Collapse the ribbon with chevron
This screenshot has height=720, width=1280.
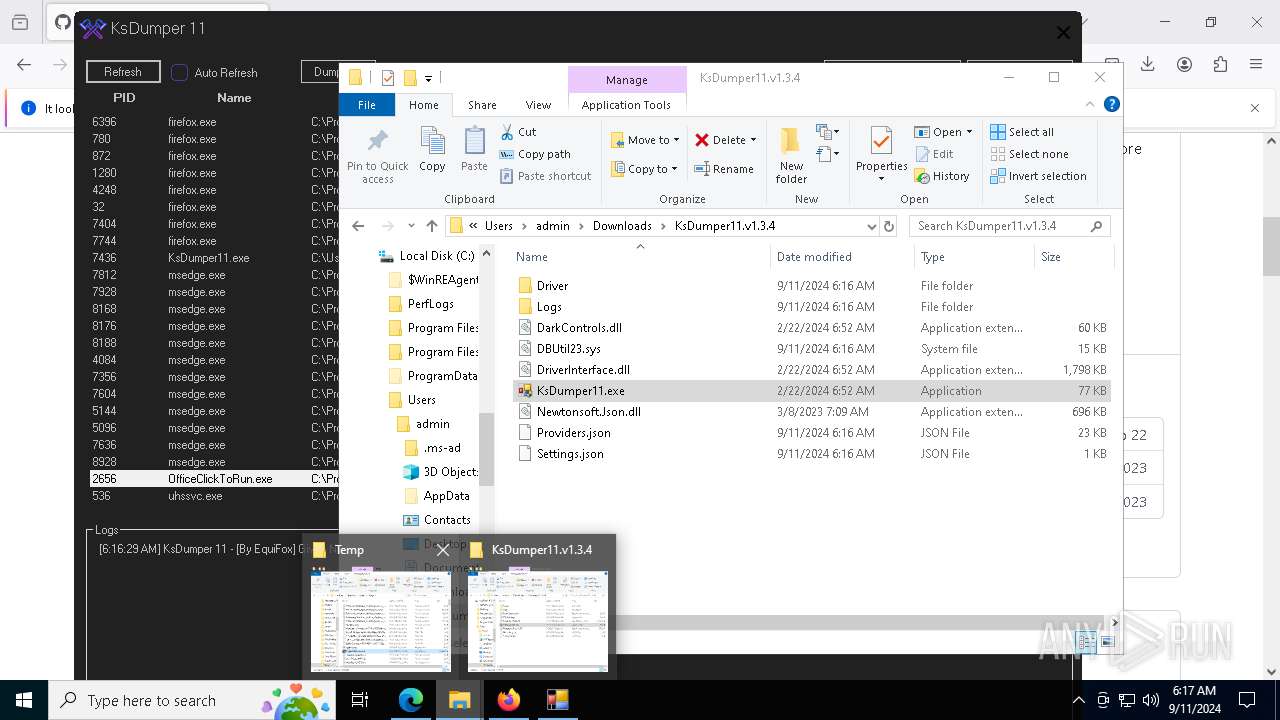(x=1090, y=104)
